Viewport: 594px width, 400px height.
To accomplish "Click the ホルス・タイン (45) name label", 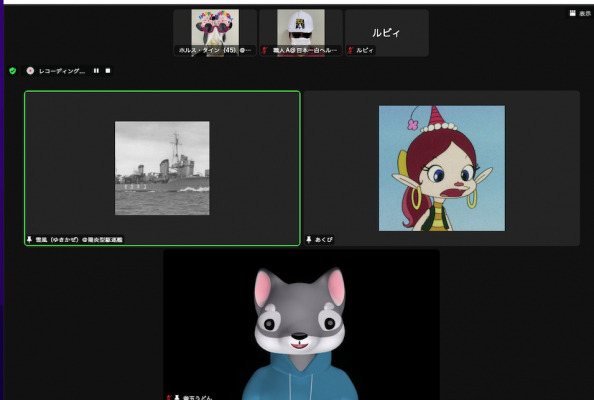I will tap(215, 50).
